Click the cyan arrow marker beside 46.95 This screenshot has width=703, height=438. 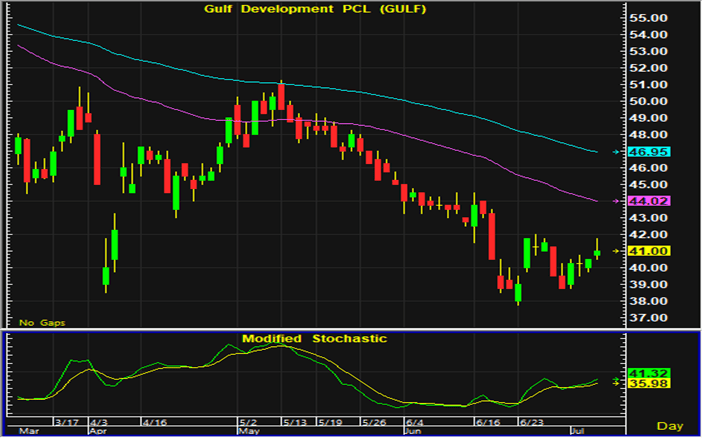coord(615,151)
